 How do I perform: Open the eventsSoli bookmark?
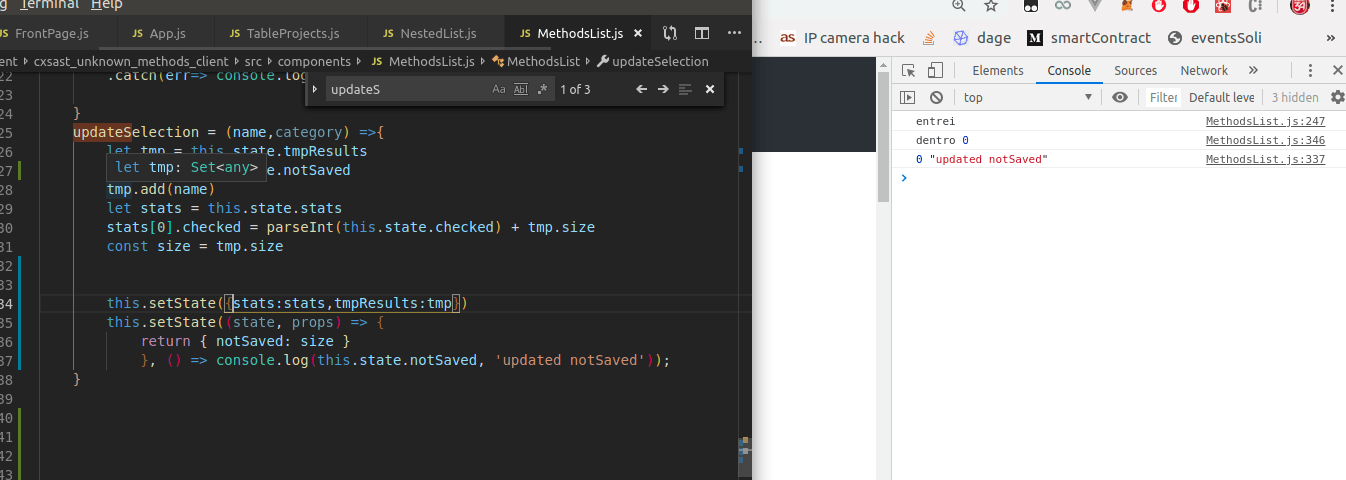(x=1214, y=38)
